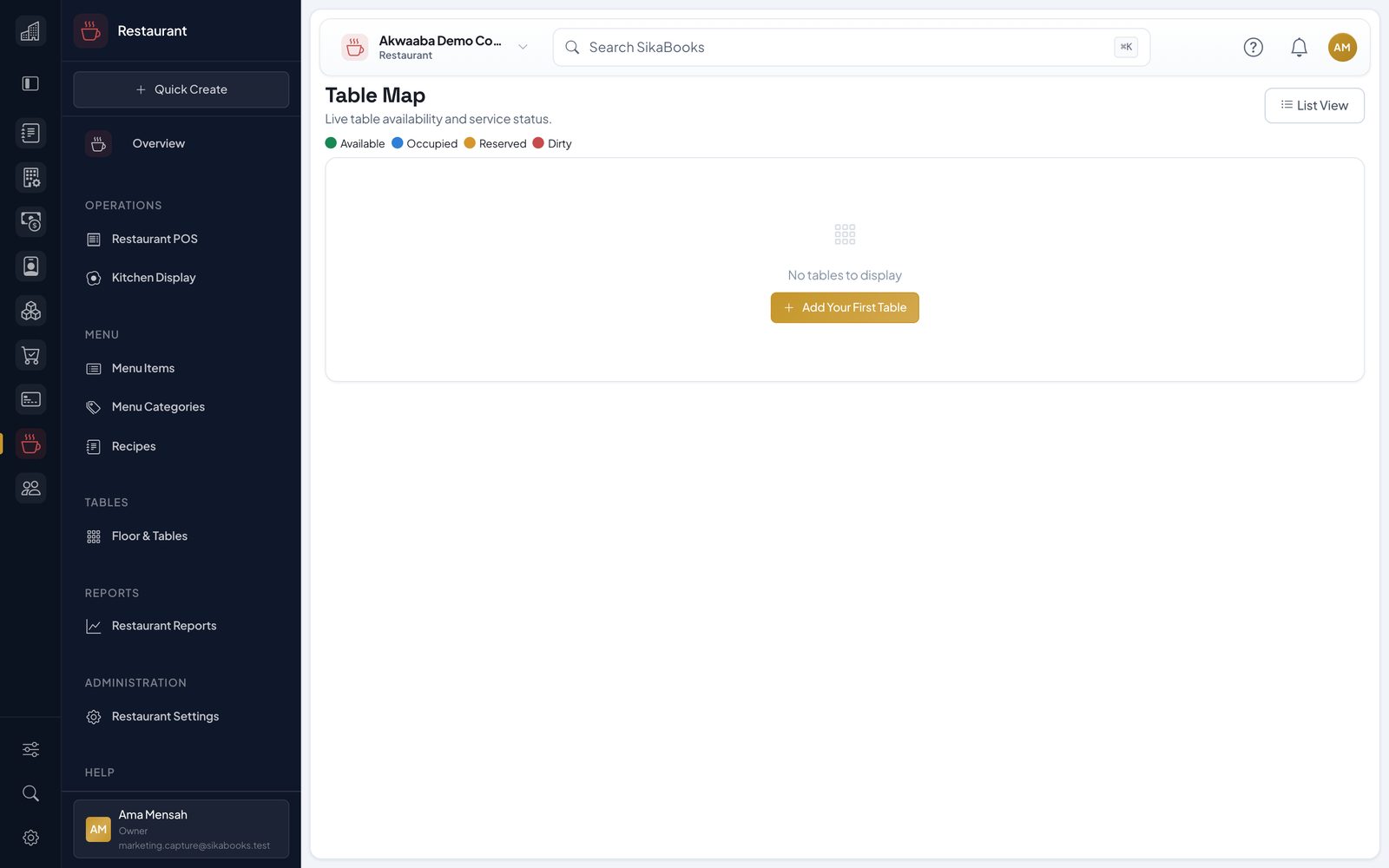Click the Recipes notebook icon

[x=94, y=447]
